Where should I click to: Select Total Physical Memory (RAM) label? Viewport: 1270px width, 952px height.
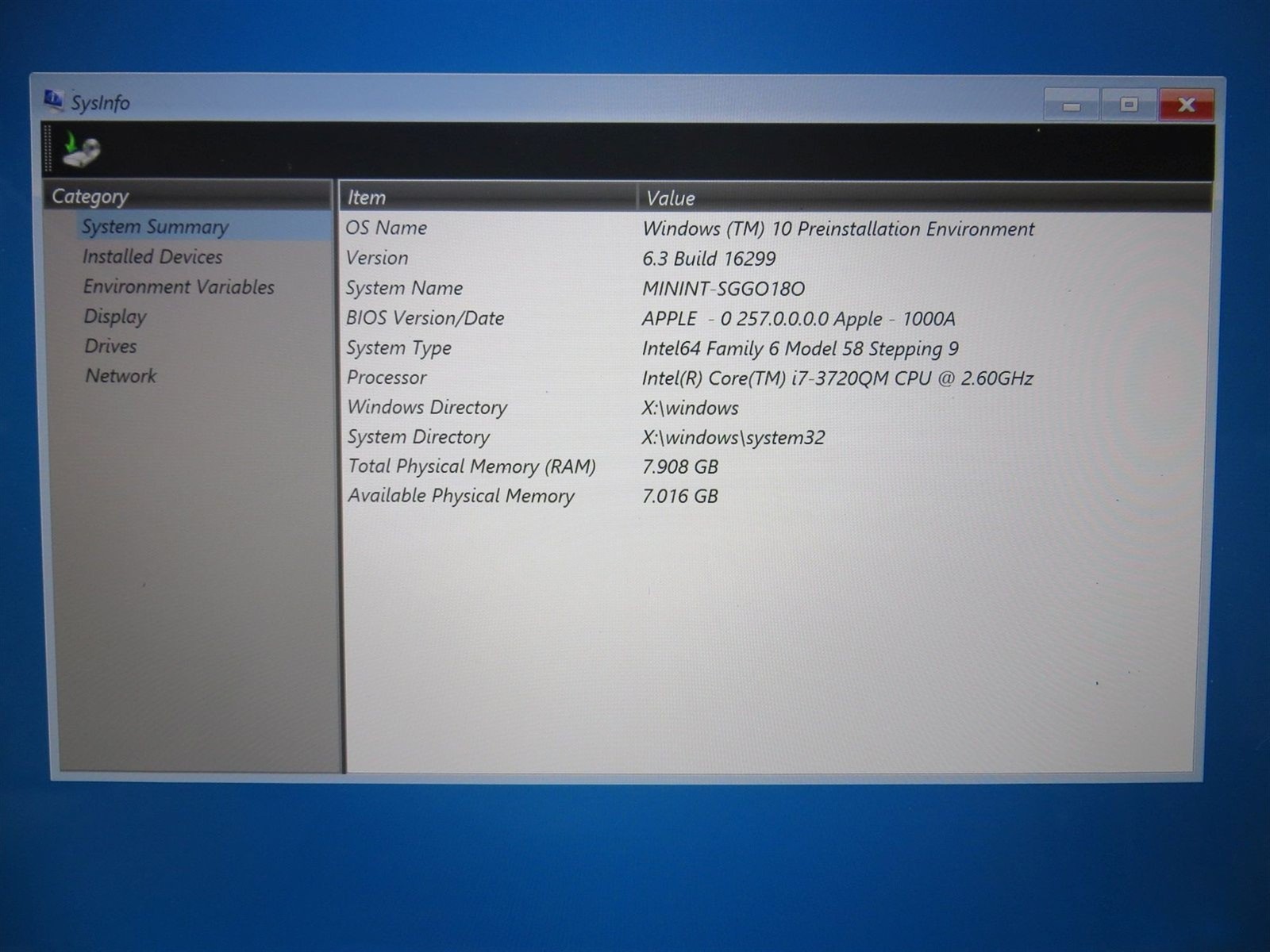coord(471,466)
